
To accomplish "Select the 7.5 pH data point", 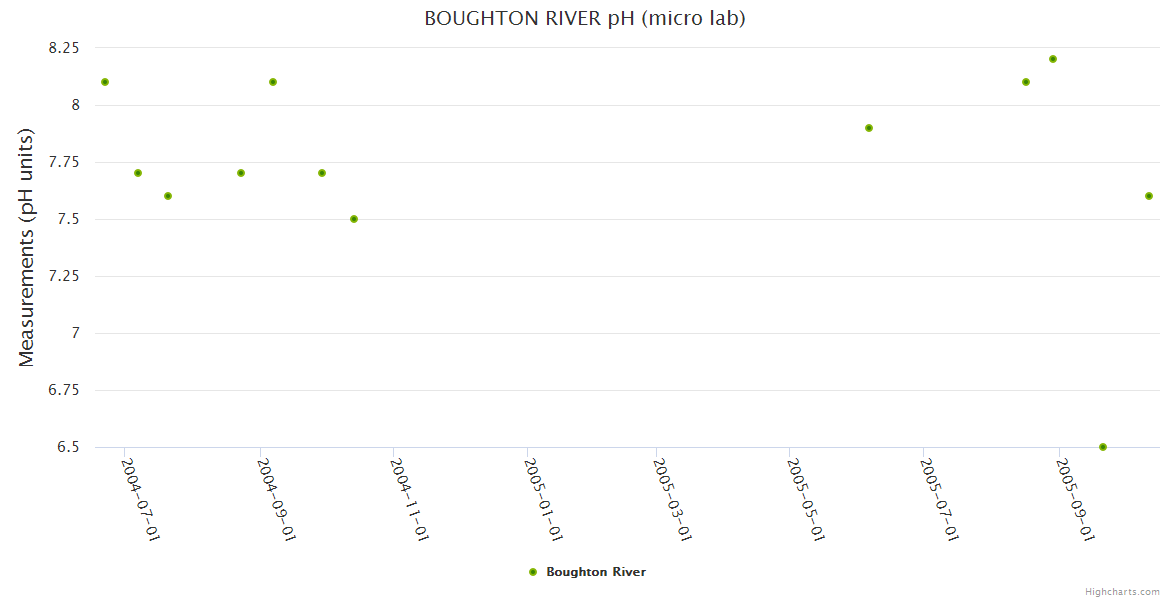I will tap(354, 219).
